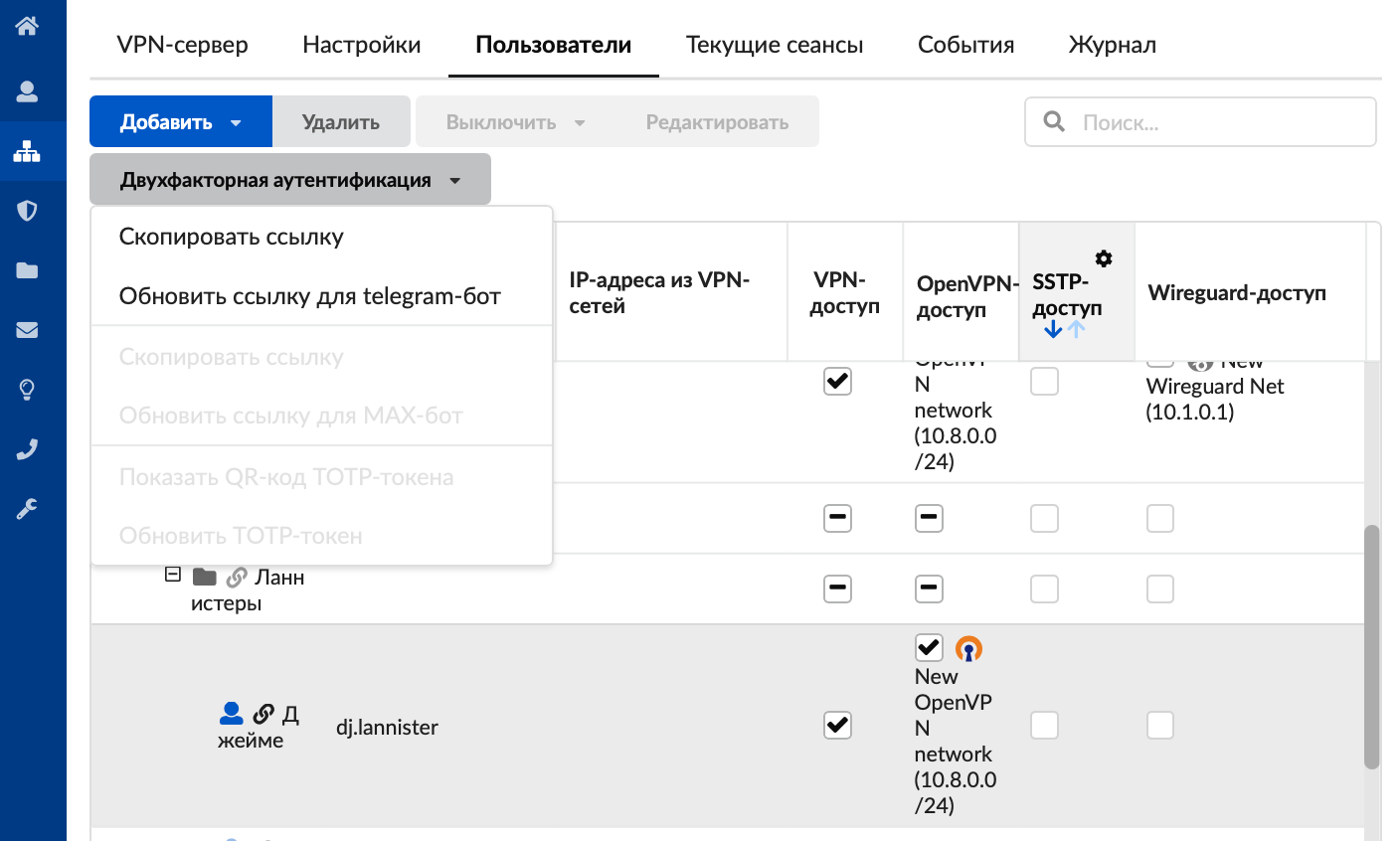Viewport: 1400px width, 841px height.
Task: Click the magnifying glass search icon
Action: [1054, 121]
